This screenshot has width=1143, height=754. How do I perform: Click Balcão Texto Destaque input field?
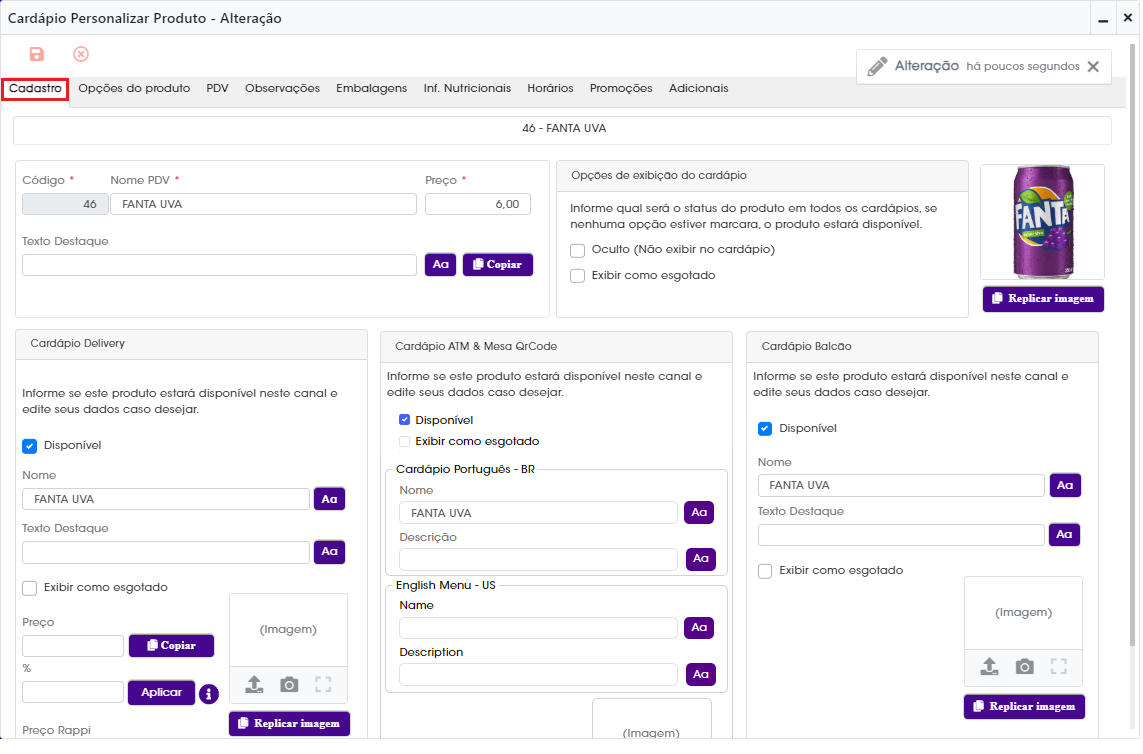[901, 535]
